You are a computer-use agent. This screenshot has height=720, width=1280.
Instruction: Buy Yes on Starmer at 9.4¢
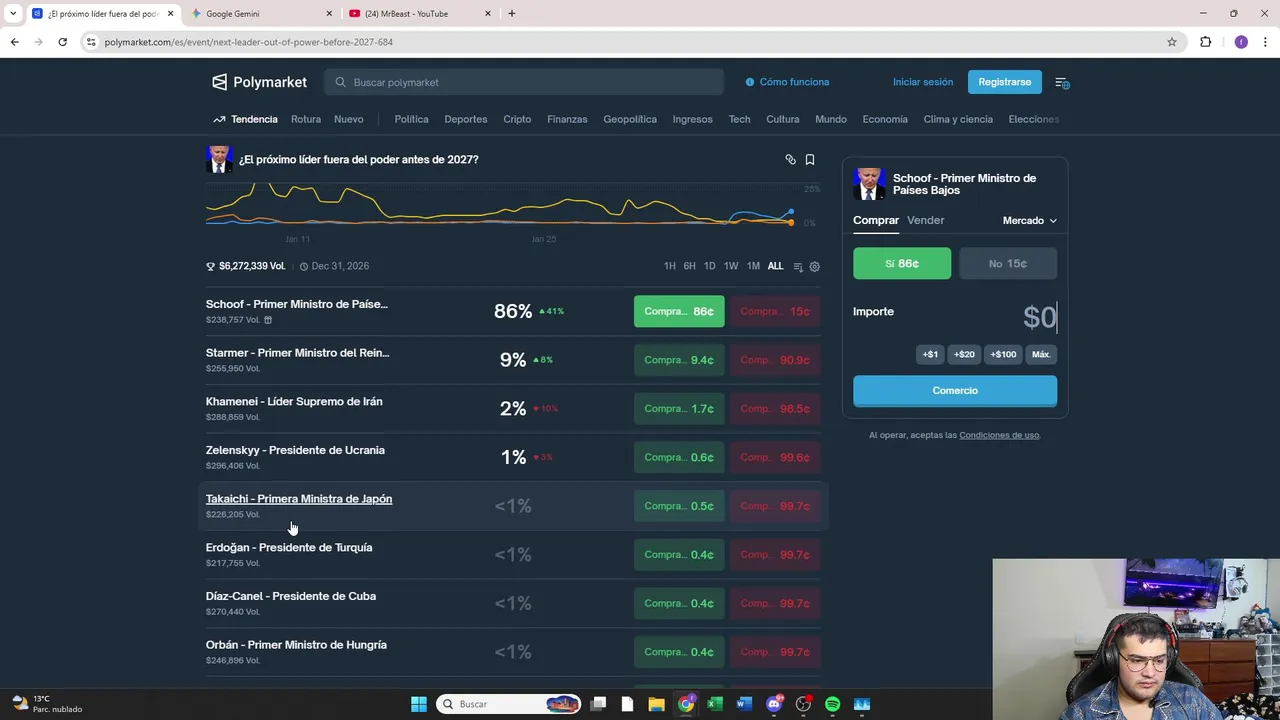(679, 360)
